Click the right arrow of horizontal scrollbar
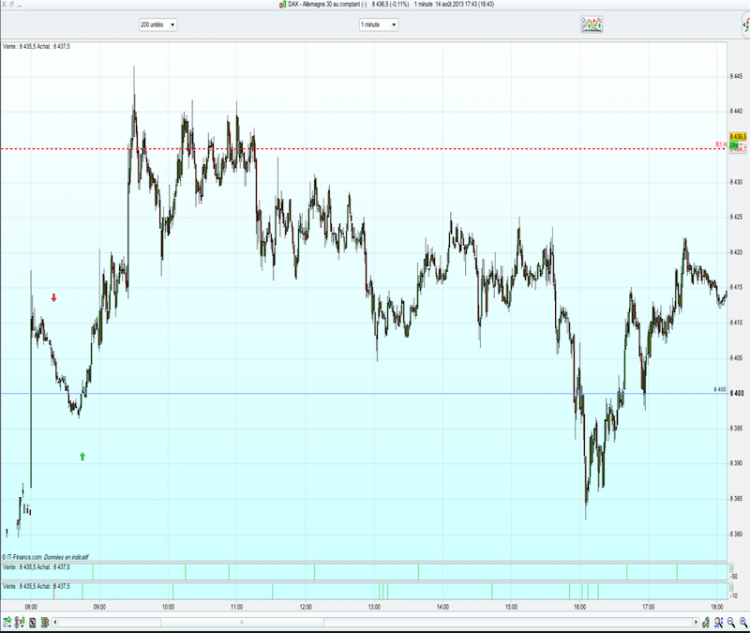The image size is (750, 633). click(x=696, y=622)
